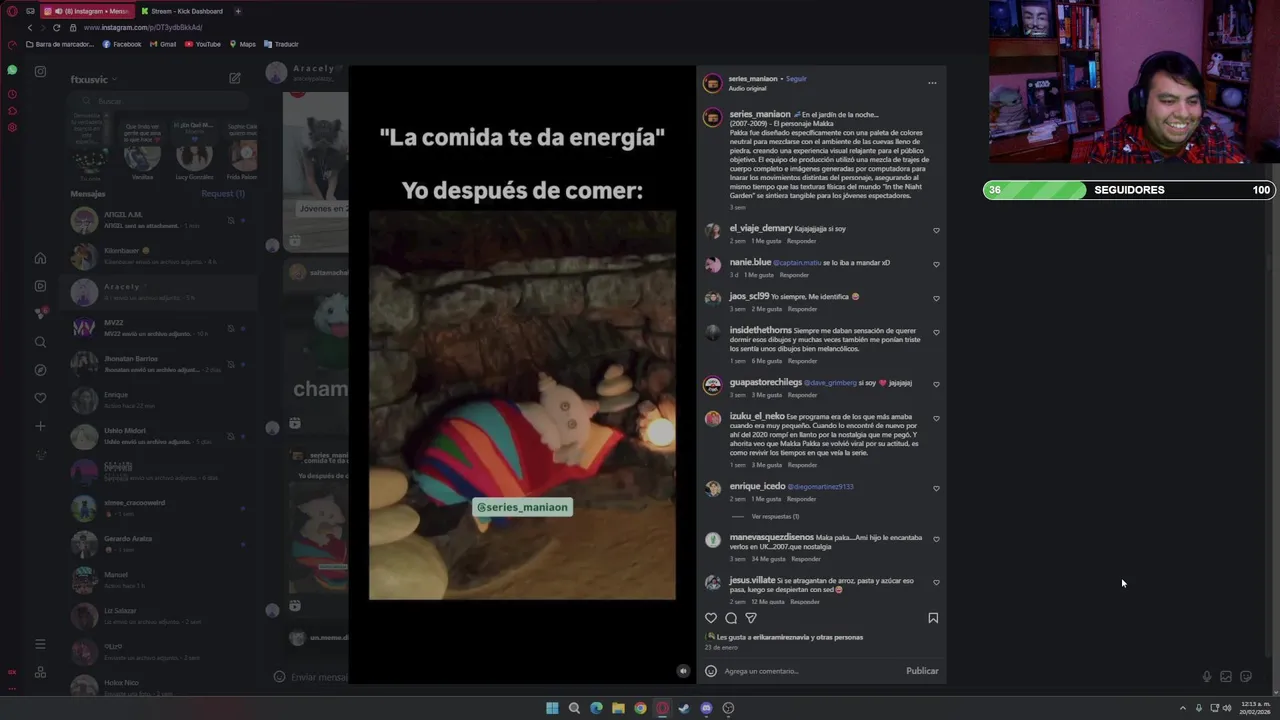Click the Publicar comment button
This screenshot has height=720, width=1280.
click(922, 671)
